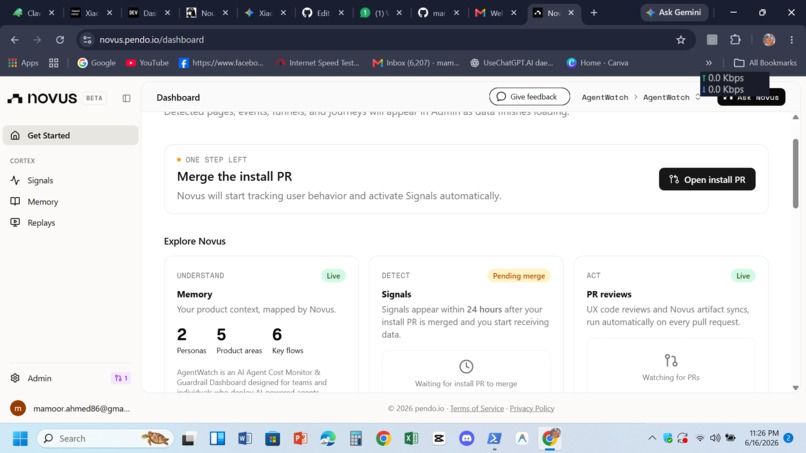Switch to the DEV Das tab
The height and width of the screenshot is (453, 806).
tap(150, 13)
